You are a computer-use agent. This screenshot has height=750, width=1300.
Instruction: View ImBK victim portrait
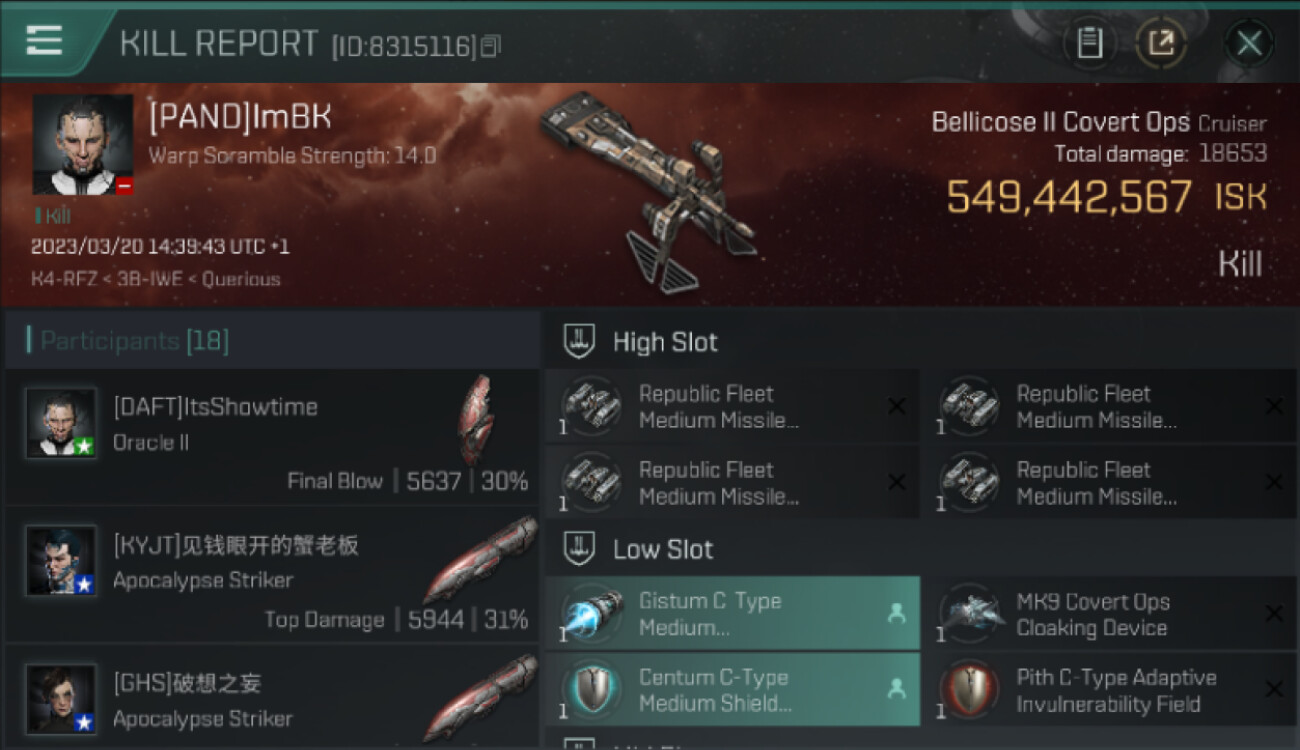[83, 144]
